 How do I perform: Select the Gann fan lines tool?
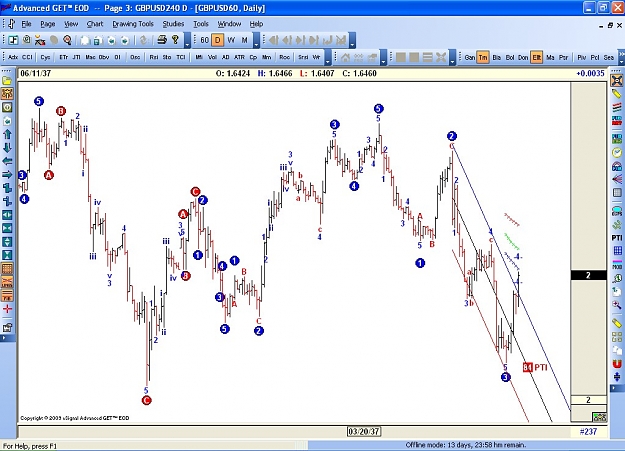pos(617,179)
